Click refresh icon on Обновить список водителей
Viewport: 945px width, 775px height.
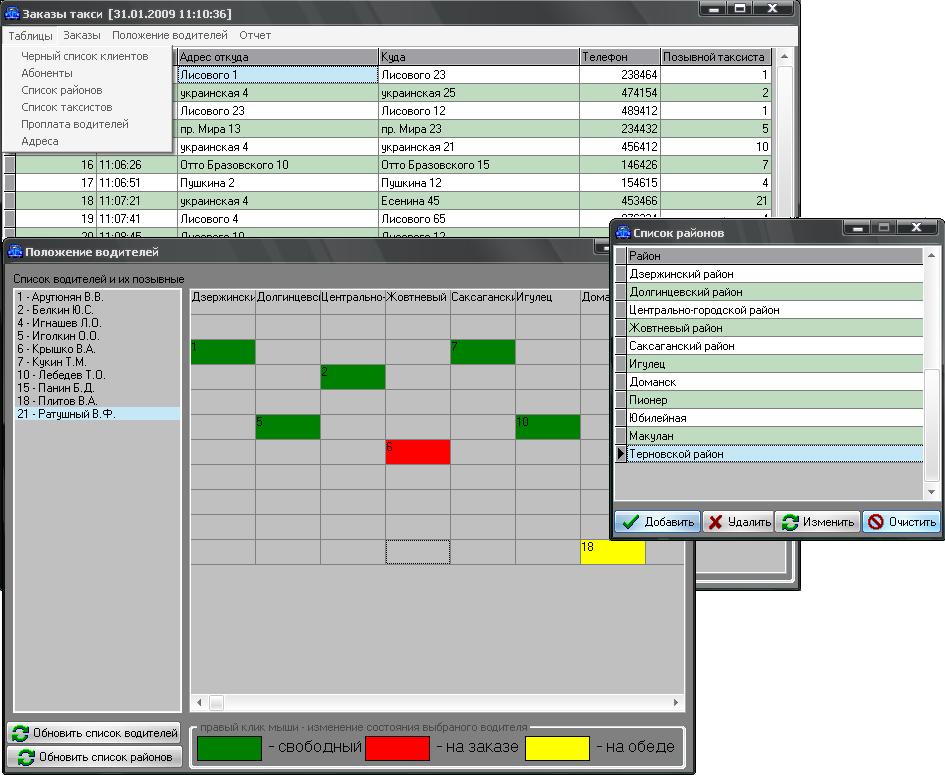pos(20,733)
